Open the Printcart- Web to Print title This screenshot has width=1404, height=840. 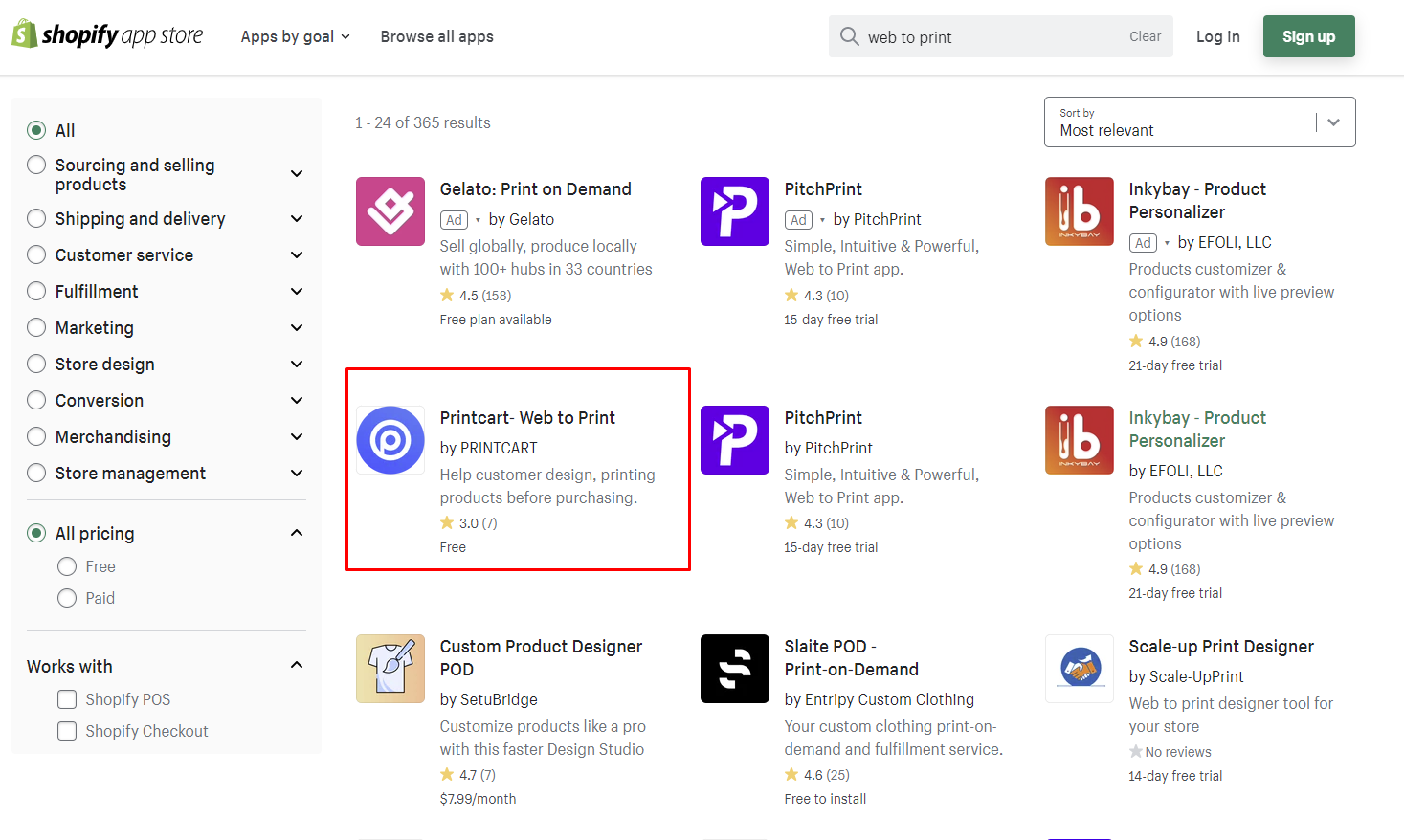pos(527,417)
